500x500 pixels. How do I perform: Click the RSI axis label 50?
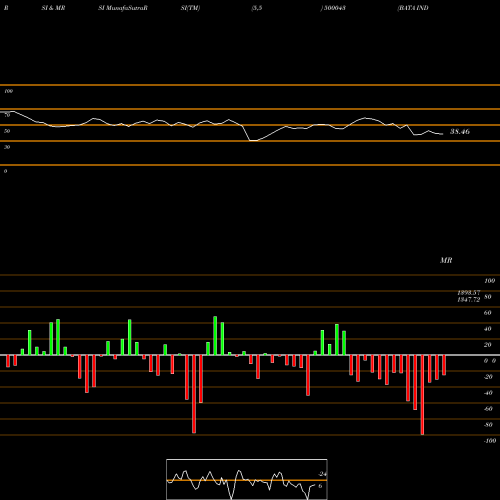click(7, 131)
